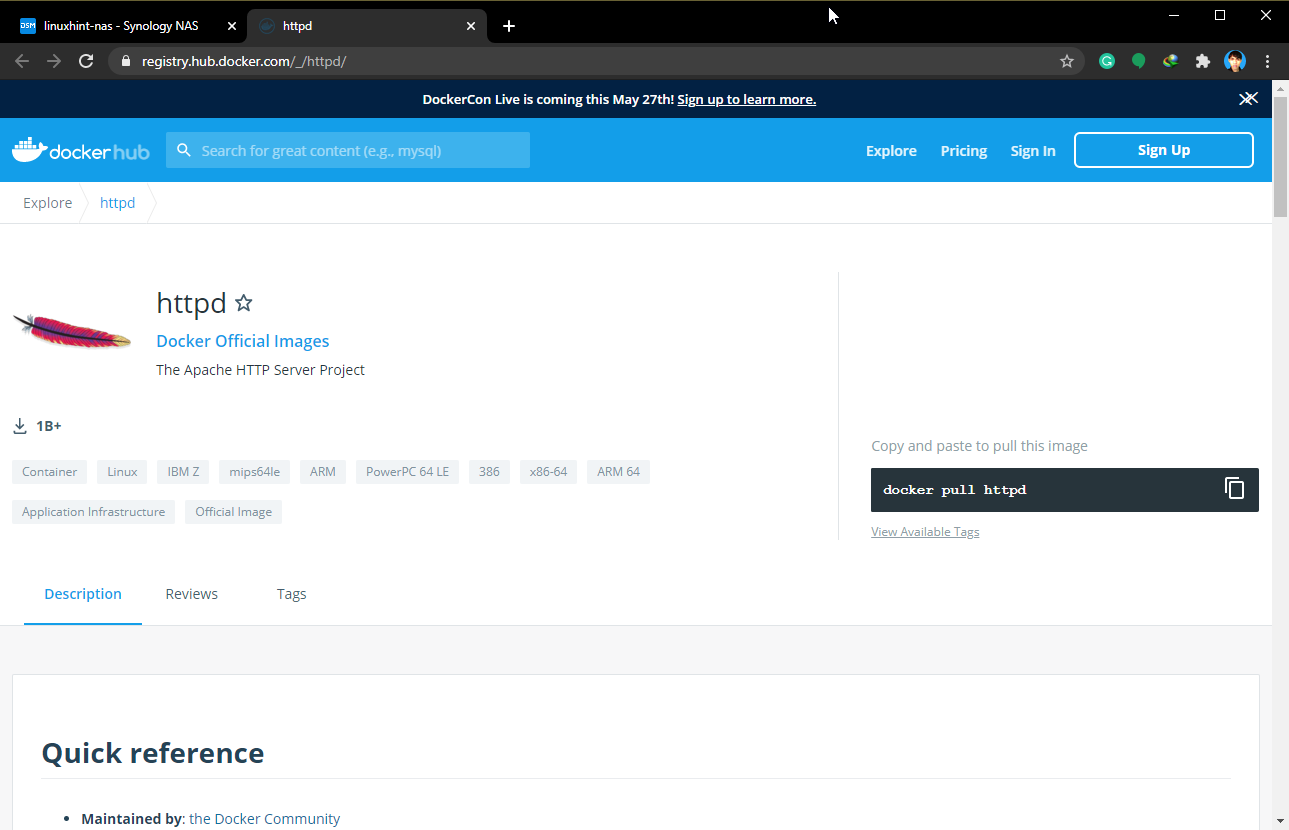Click the Sign Up button
The height and width of the screenshot is (830, 1289).
pyautogui.click(x=1164, y=150)
